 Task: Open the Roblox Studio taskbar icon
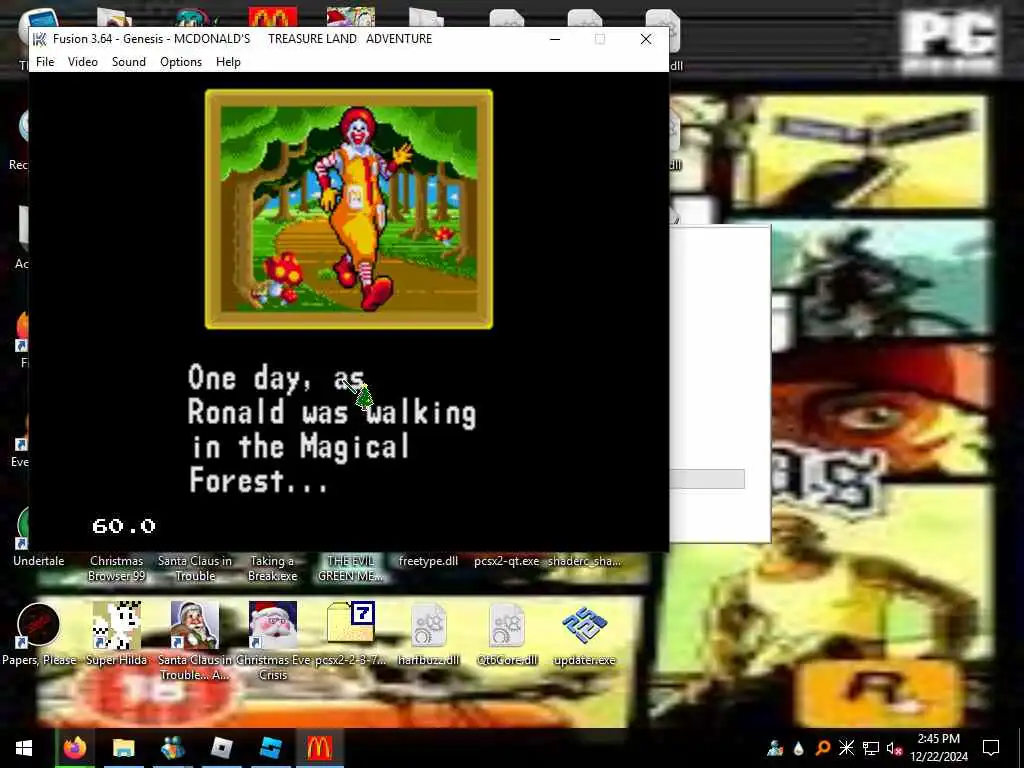click(x=270, y=748)
